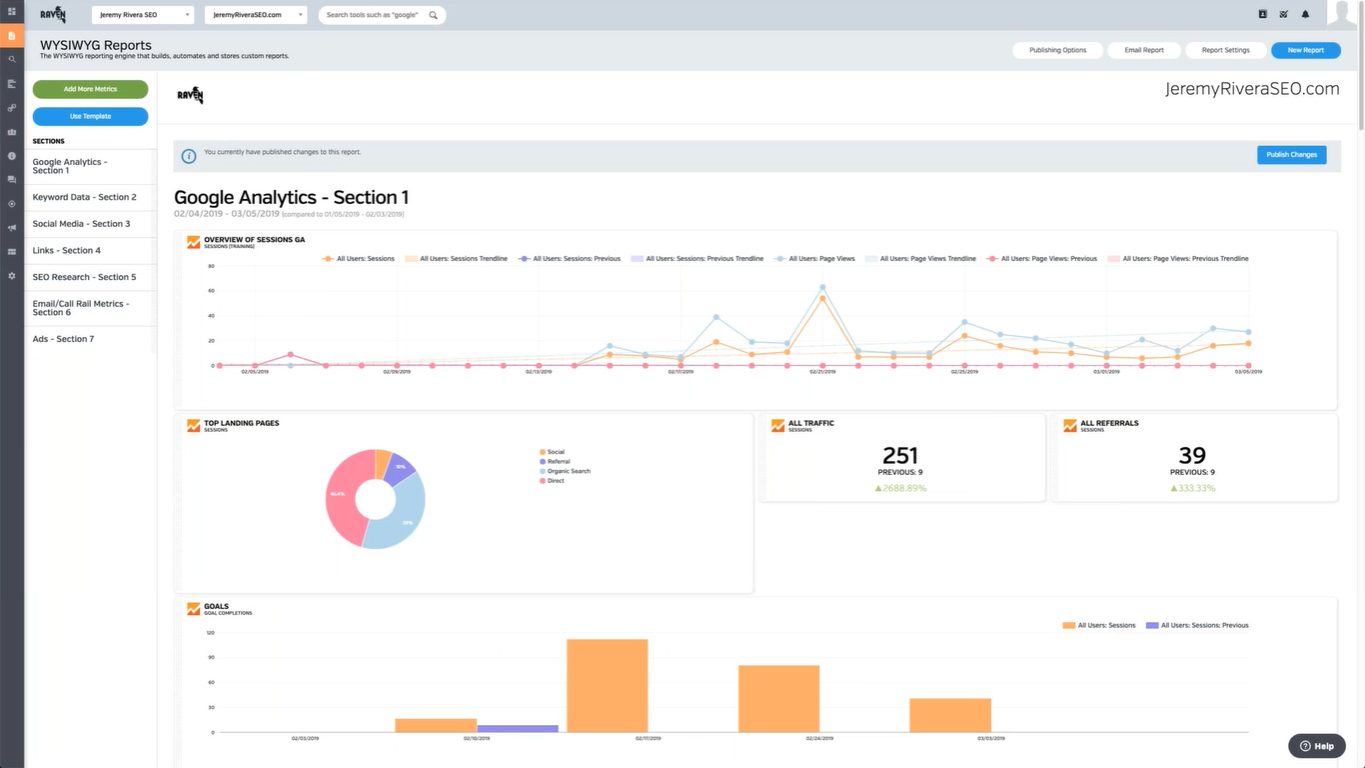Toggle All Users: Page Views legend
Screen dimensions: 1365x768
pyautogui.click(x=814, y=258)
